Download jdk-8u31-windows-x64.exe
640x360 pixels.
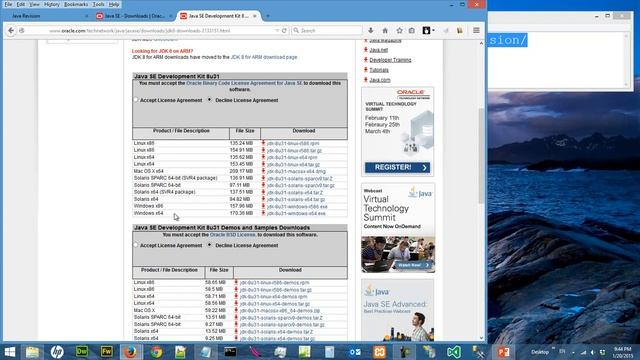pos(296,213)
